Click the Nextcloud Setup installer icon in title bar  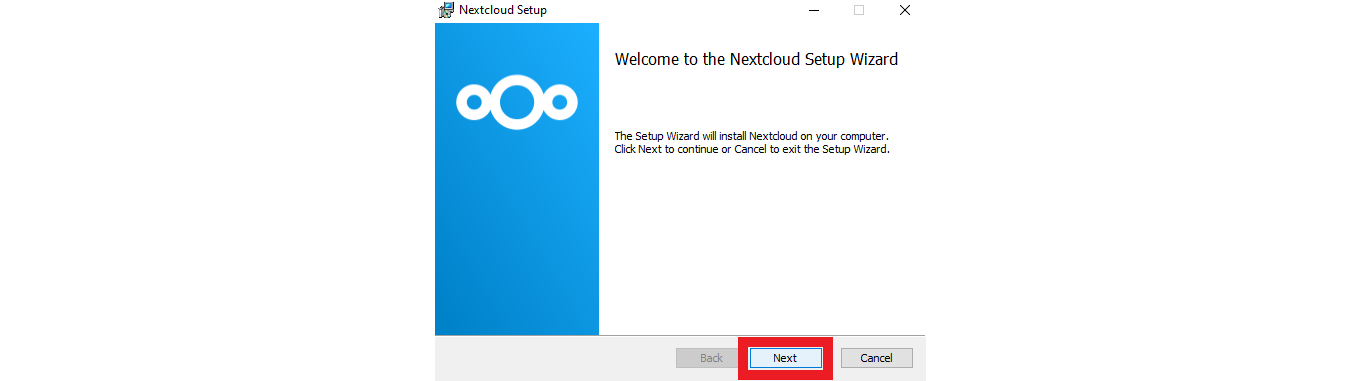pyautogui.click(x=447, y=10)
